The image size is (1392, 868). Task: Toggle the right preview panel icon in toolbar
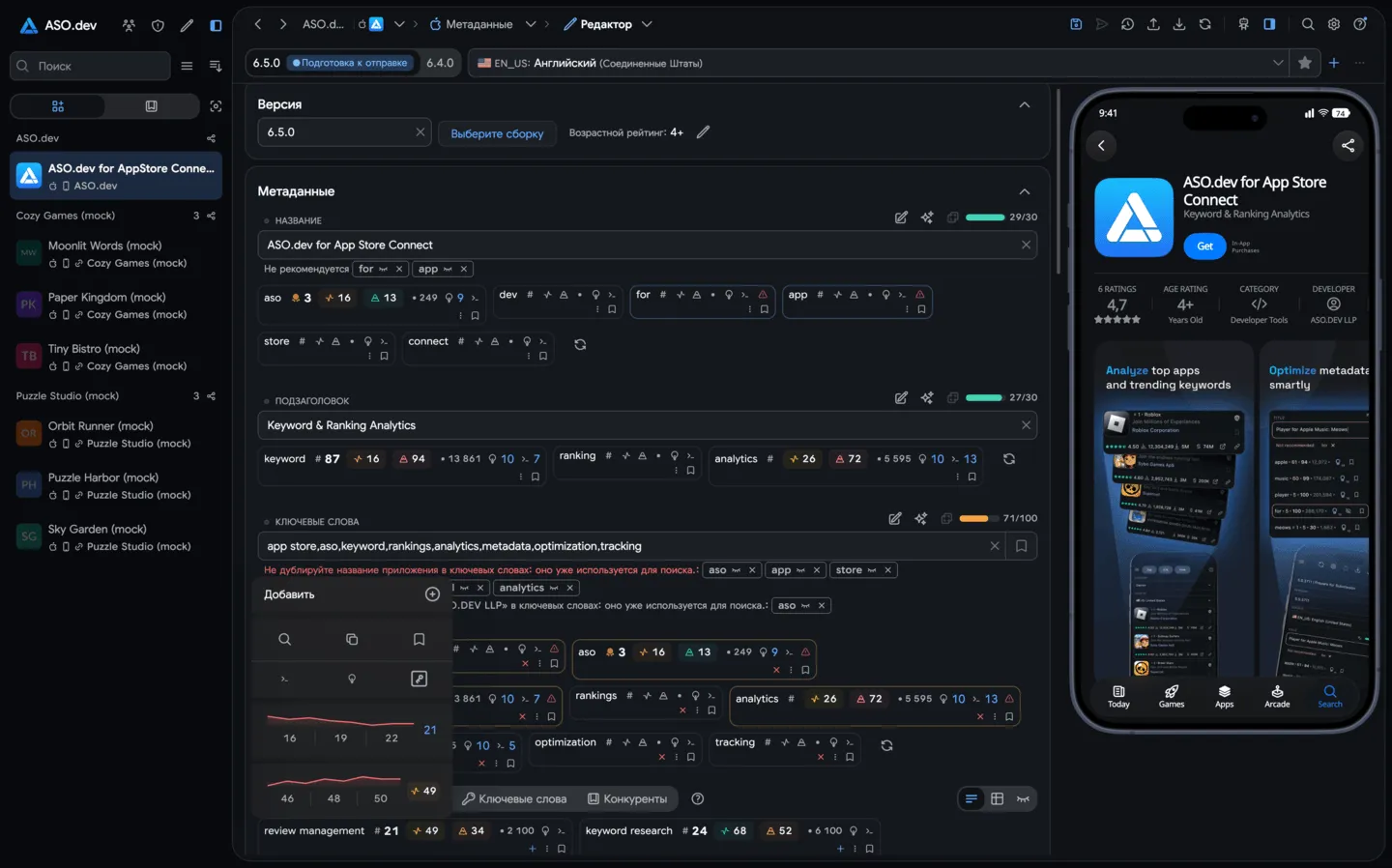(1269, 24)
